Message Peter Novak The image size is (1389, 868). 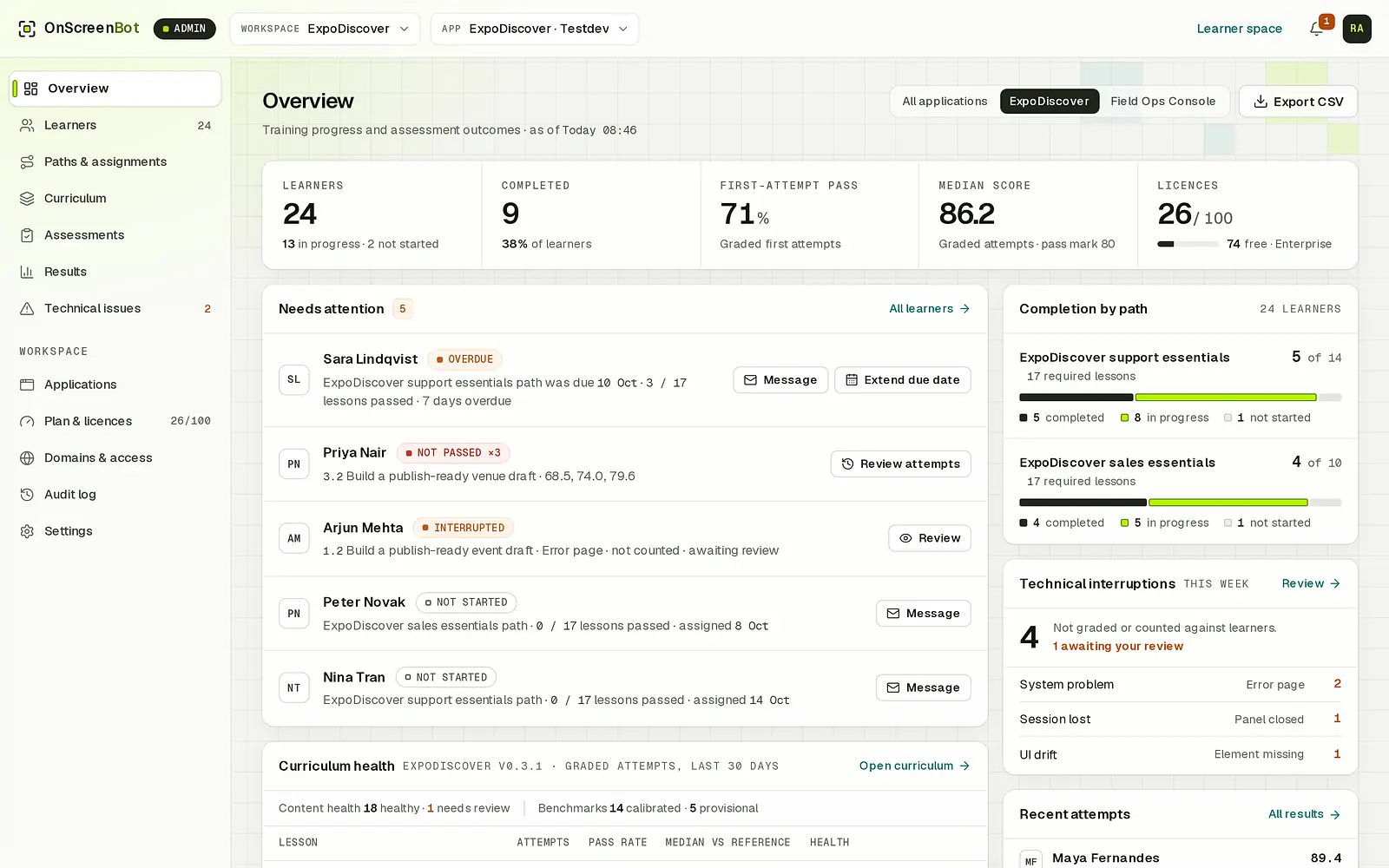click(924, 614)
